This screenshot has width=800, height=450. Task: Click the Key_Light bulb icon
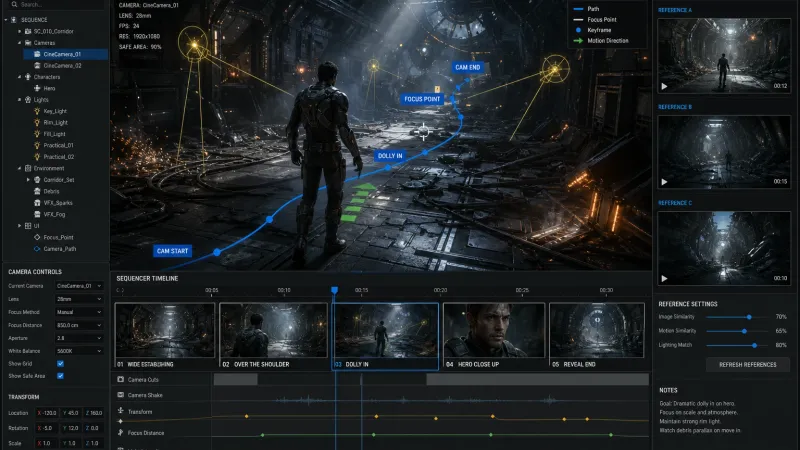(37, 111)
